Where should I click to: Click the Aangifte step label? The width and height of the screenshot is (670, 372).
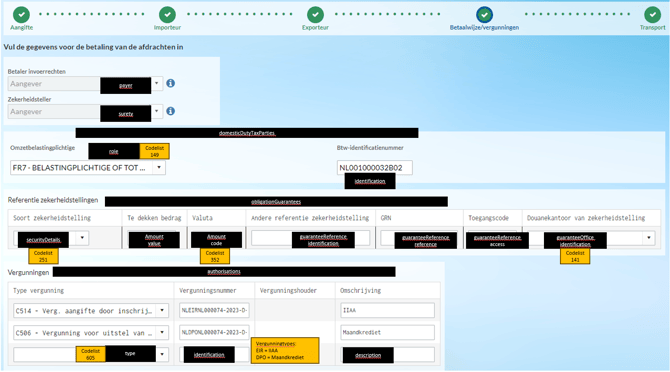point(21,27)
